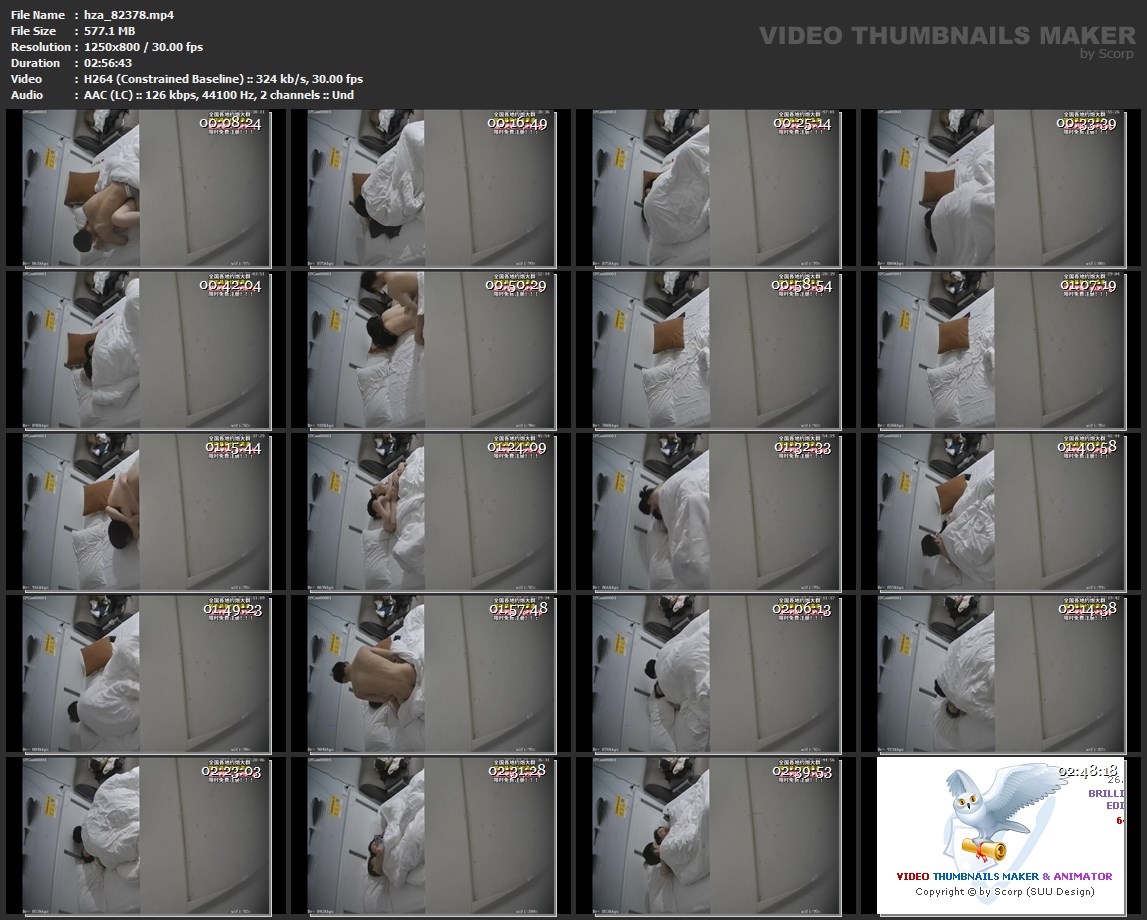1147x920 pixels.
Task: Click the AAC audio codec line
Action: click(219, 95)
